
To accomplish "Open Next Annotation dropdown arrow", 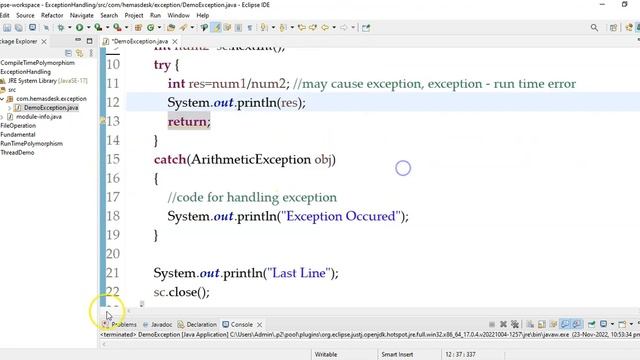I will [x=273, y=28].
